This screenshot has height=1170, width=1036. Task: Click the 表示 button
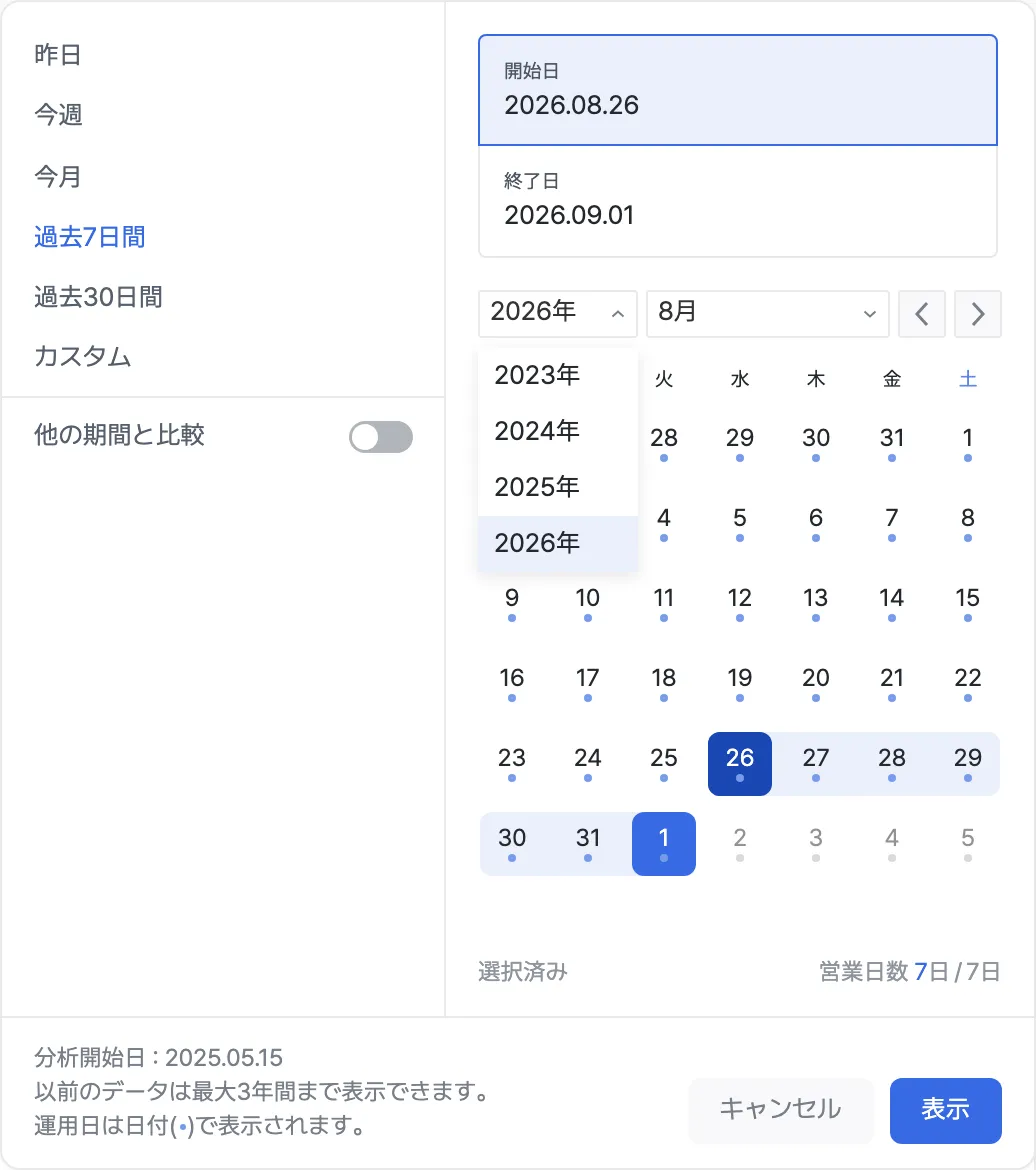click(945, 1110)
